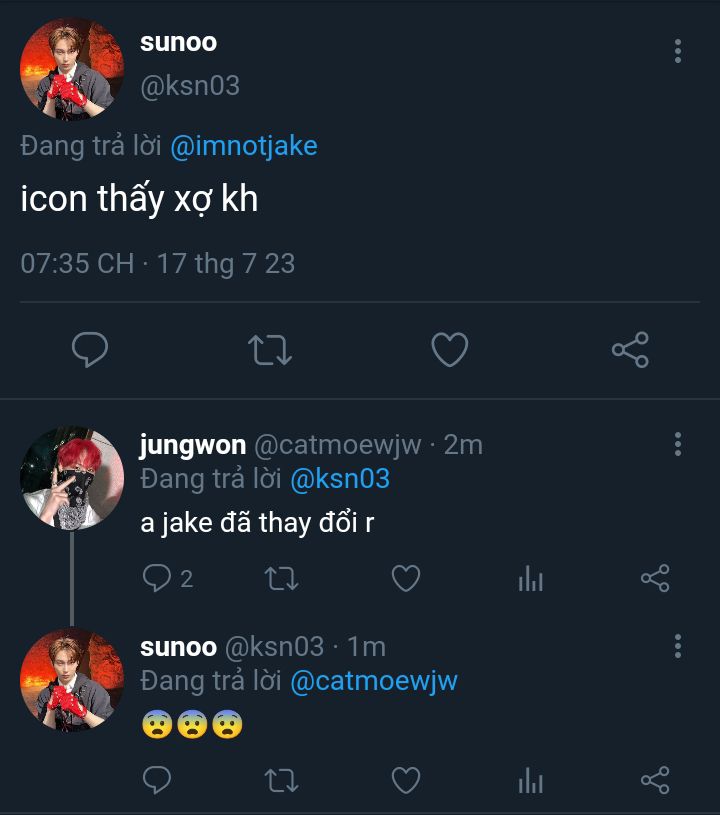Screen dimensions: 720x815
Task: Share sunoo's main tweet
Action: 630,349
